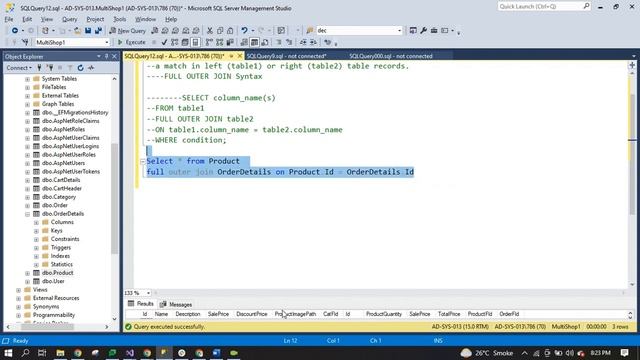This screenshot has height=360, width=640.
Task: Click Connect Object Explorer plug icon
Action: pos(40,68)
